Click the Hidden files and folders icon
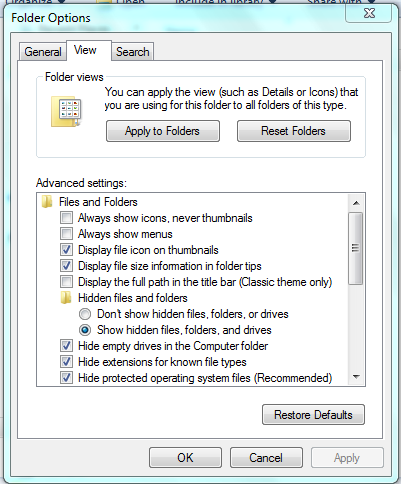This screenshot has width=401, height=484. point(66,298)
